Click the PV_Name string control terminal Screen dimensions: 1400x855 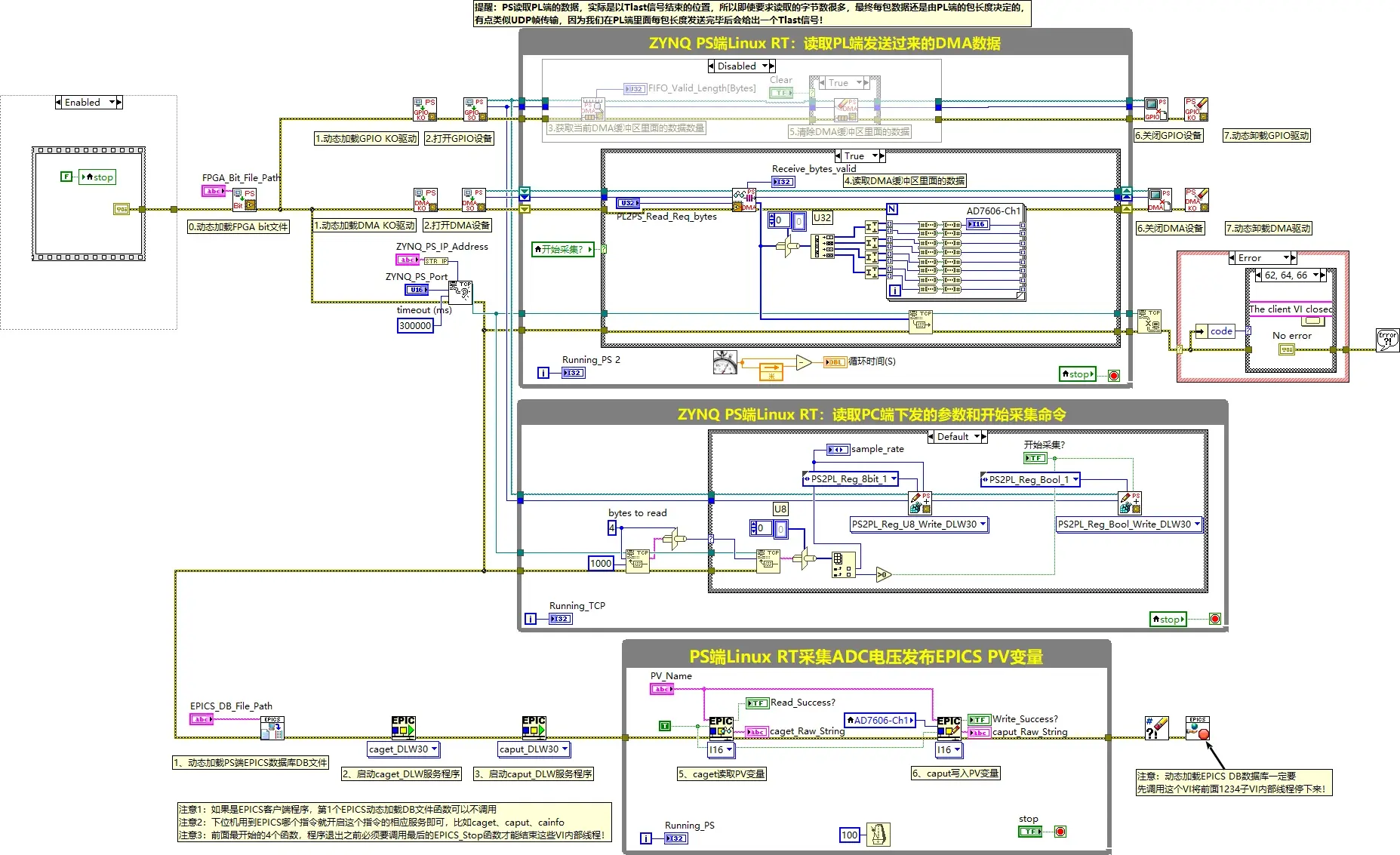662,689
